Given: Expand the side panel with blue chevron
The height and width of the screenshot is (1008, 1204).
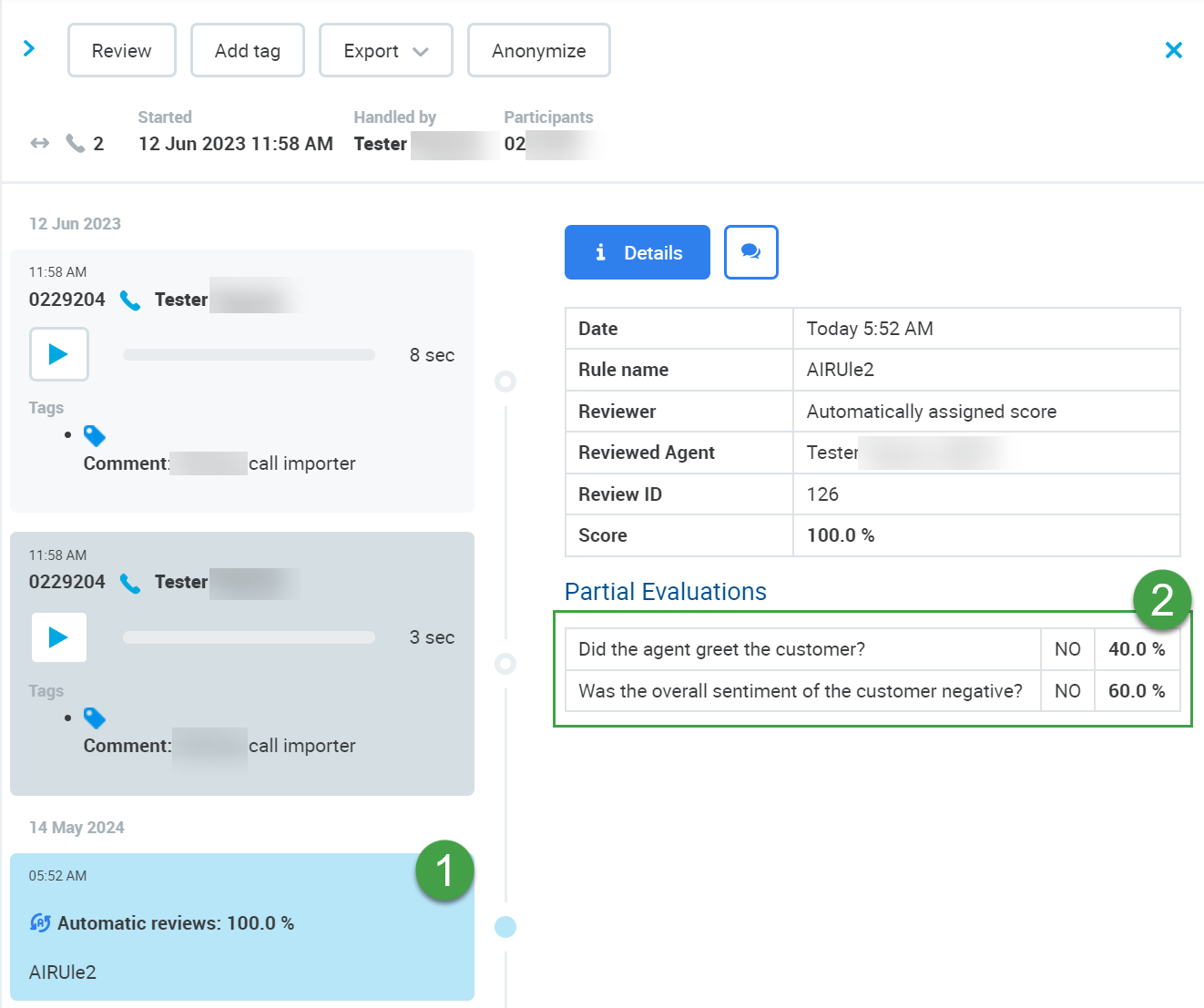Looking at the screenshot, I should 29,48.
